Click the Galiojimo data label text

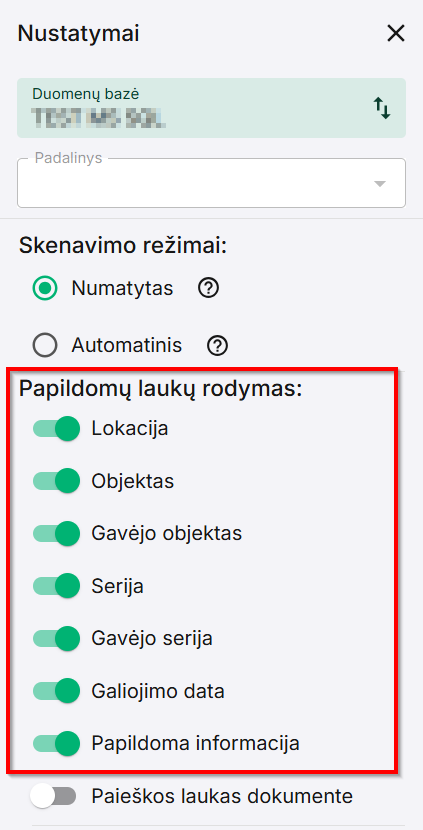(158, 691)
